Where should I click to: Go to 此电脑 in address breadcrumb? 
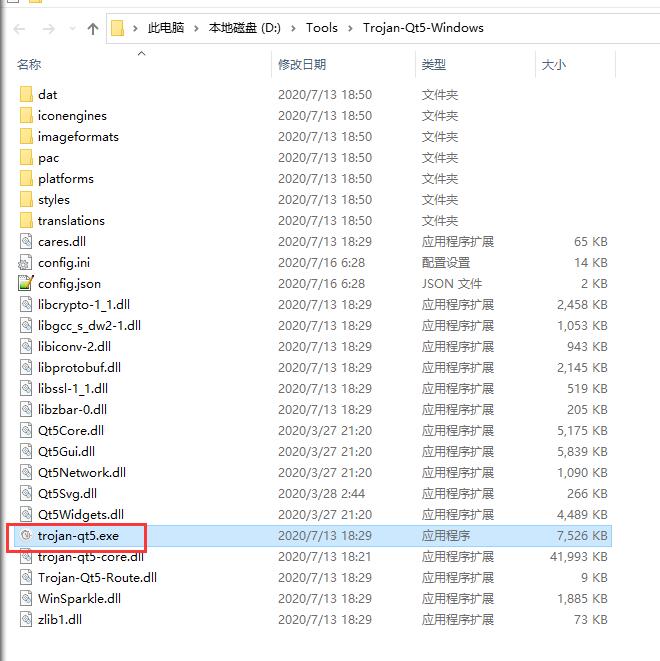click(x=166, y=28)
